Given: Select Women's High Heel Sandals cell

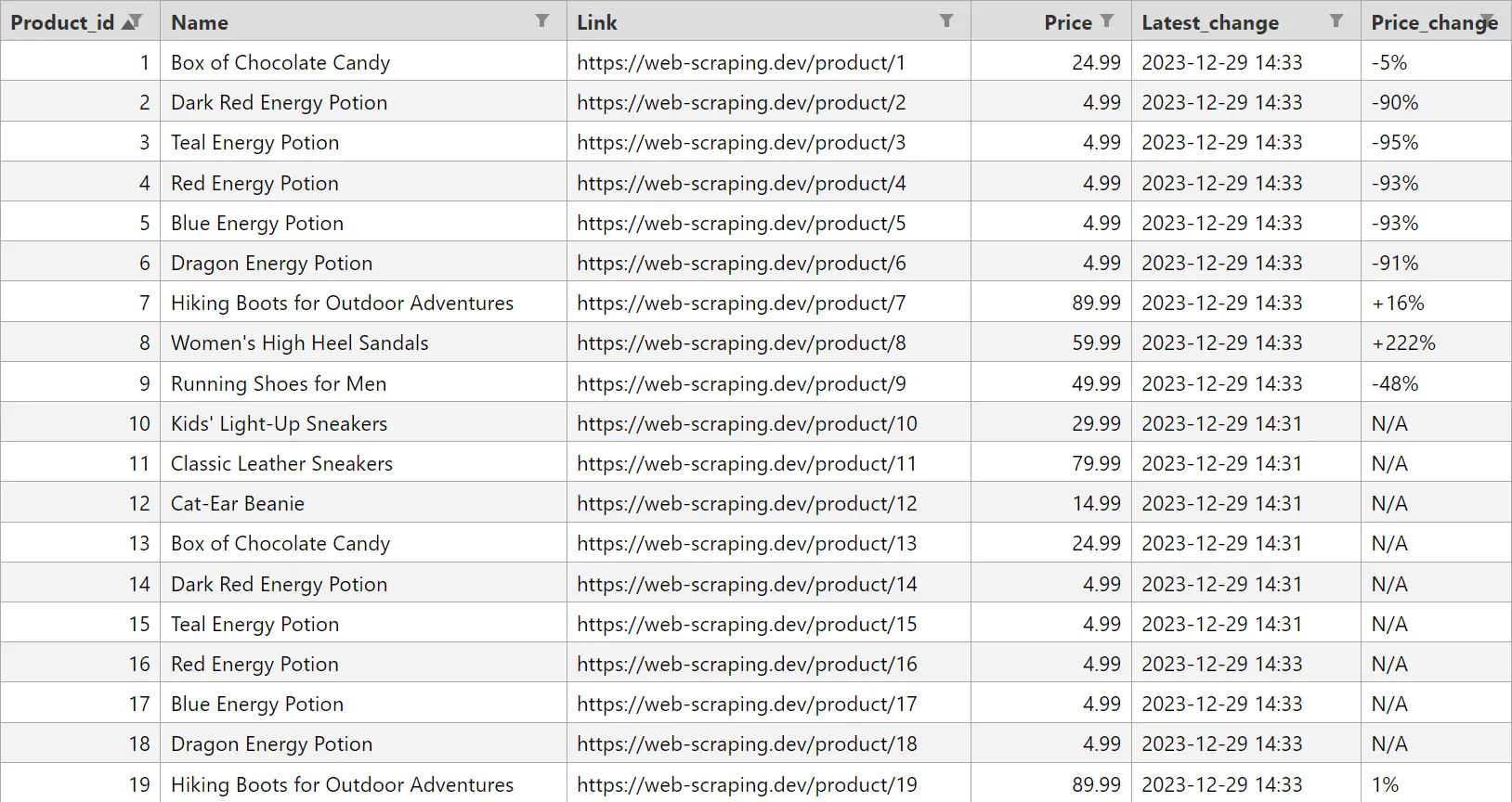Looking at the screenshot, I should 363,343.
